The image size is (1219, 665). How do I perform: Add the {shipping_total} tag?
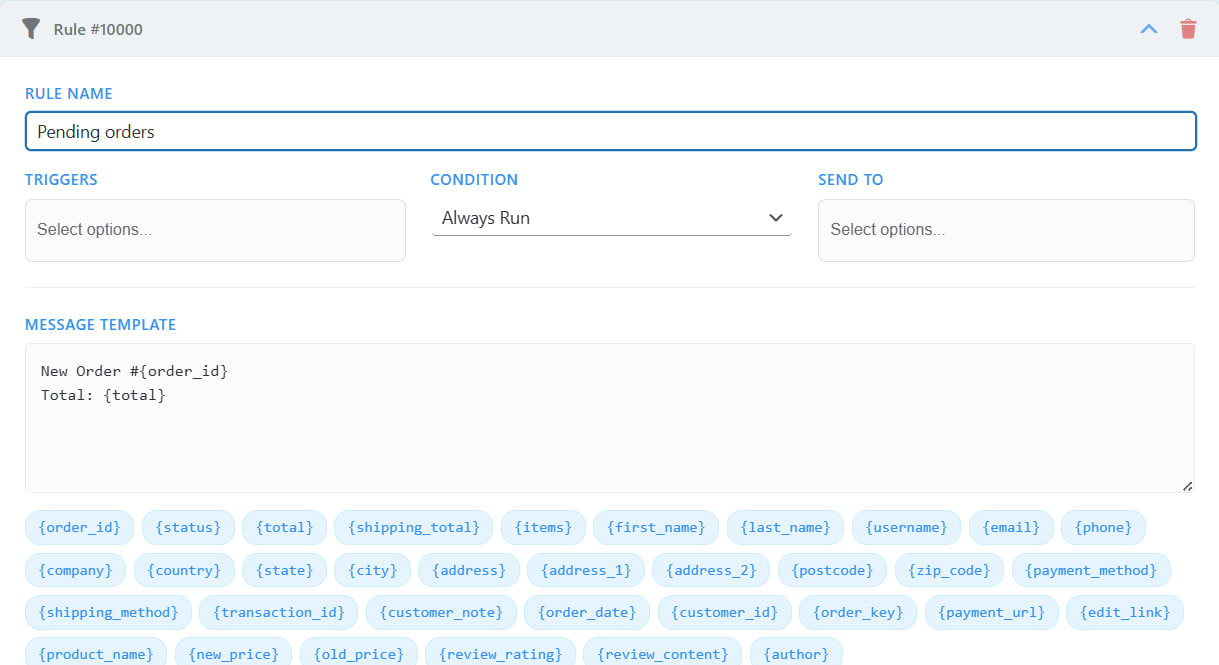[413, 527]
